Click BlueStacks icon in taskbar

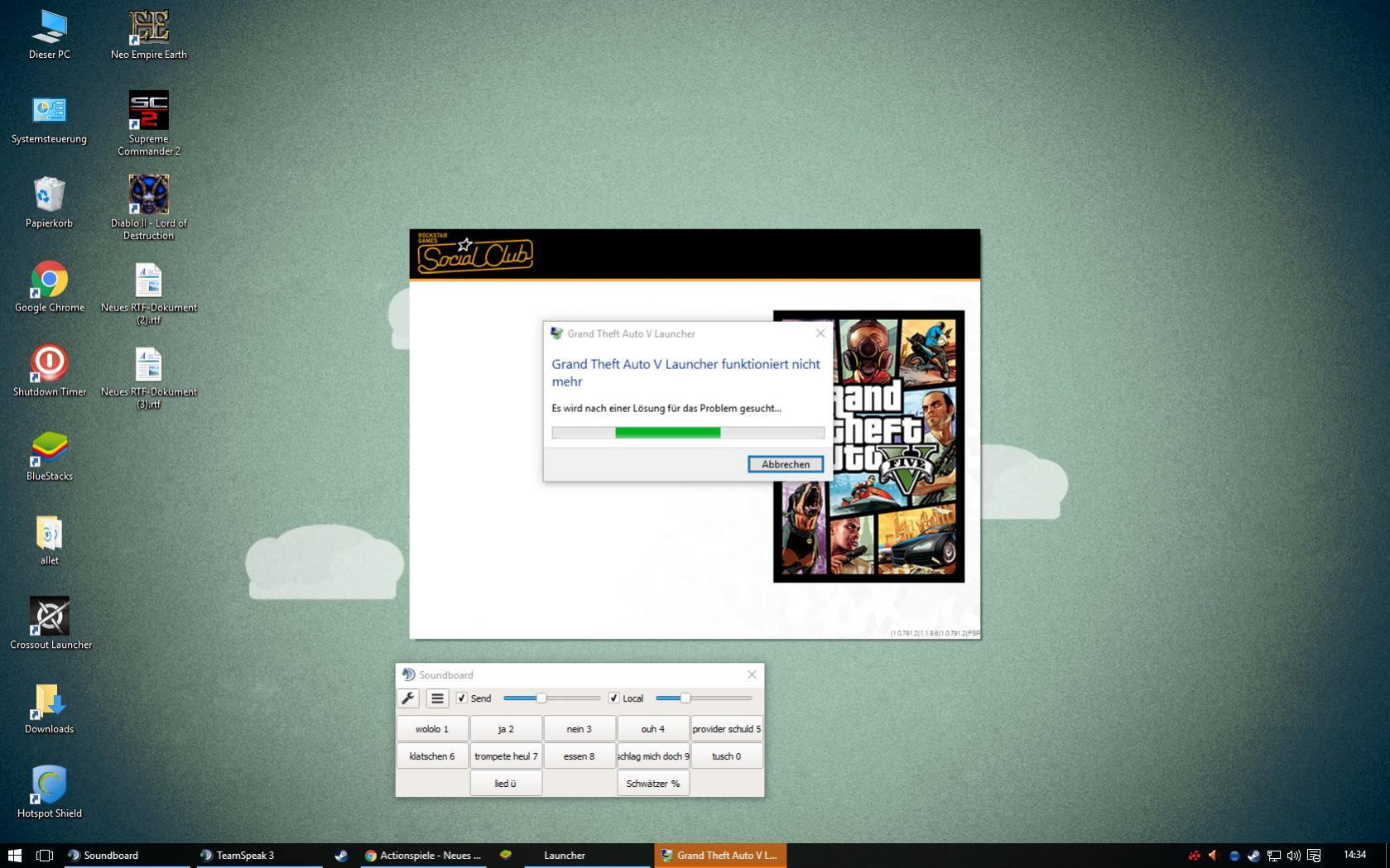pos(506,855)
